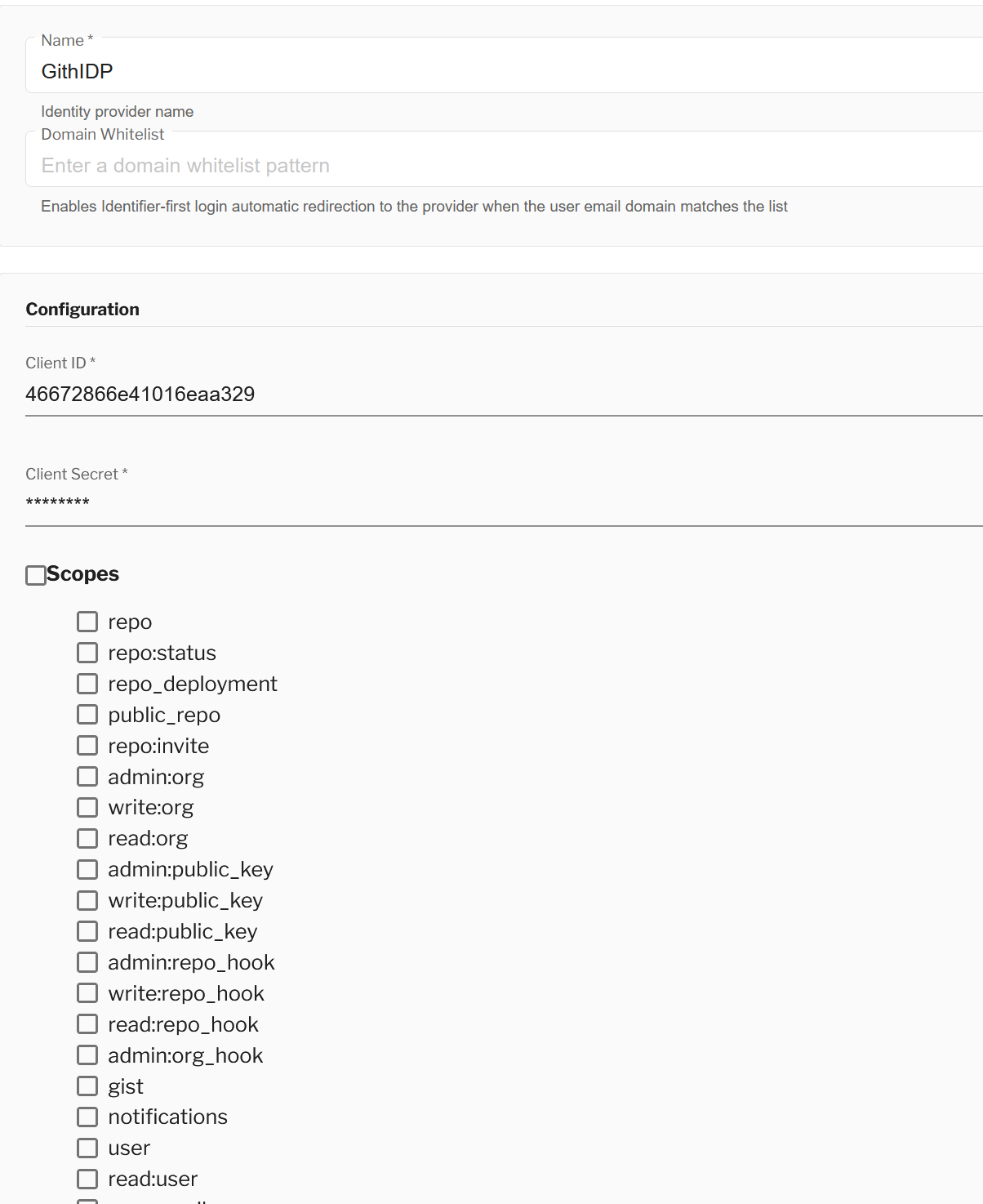This screenshot has width=983, height=1204.
Task: Tick the write:public_key checkbox
Action: [87, 901]
